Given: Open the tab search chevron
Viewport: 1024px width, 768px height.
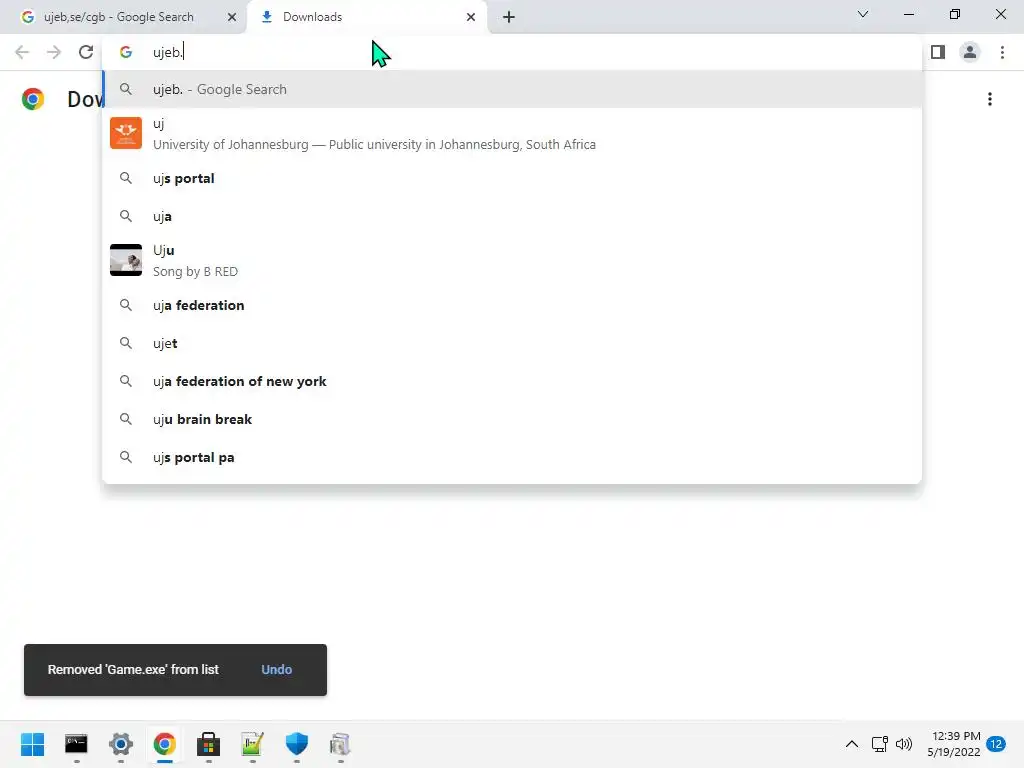Looking at the screenshot, I should 863,14.
